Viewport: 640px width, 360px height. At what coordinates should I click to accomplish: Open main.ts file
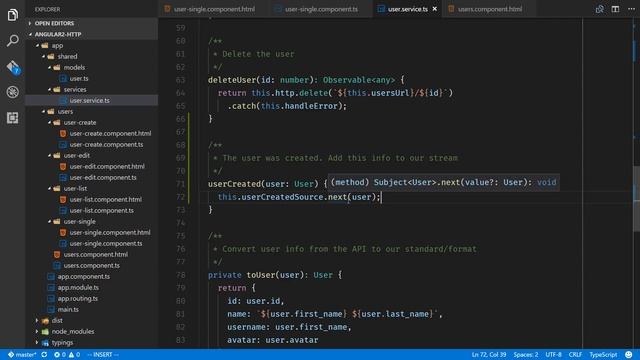point(68,310)
